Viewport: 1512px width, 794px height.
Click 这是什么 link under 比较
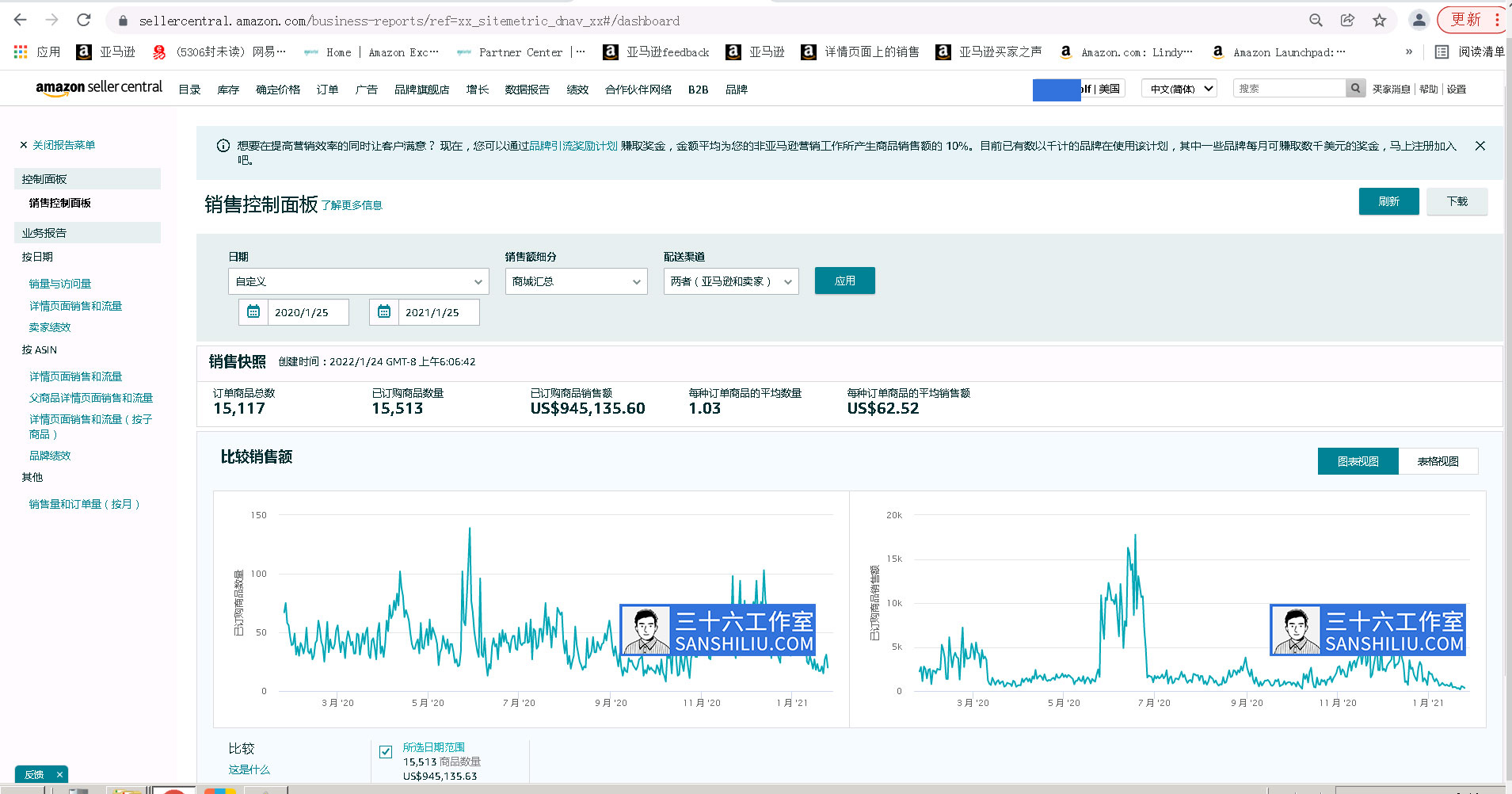(x=249, y=769)
